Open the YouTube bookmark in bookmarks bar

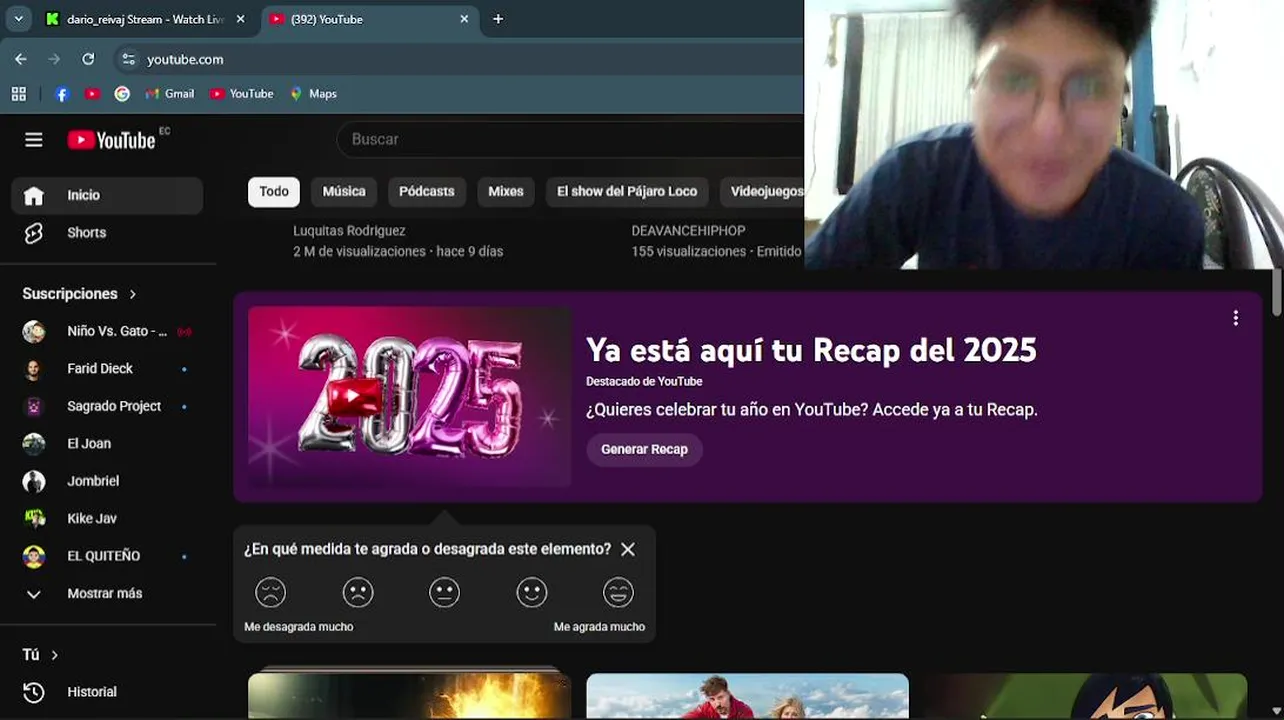[241, 94]
